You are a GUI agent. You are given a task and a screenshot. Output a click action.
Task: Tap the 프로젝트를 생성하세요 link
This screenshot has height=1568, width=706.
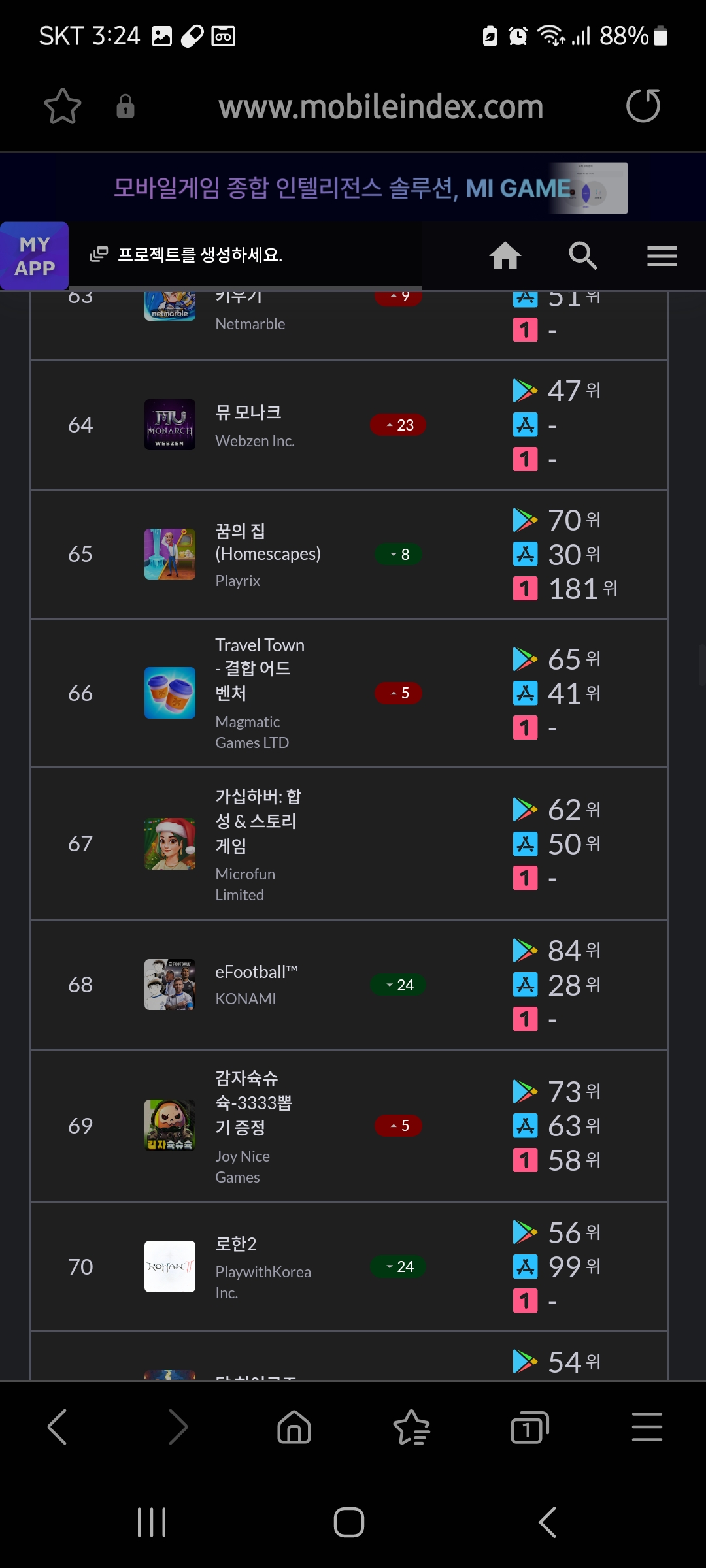point(199,255)
